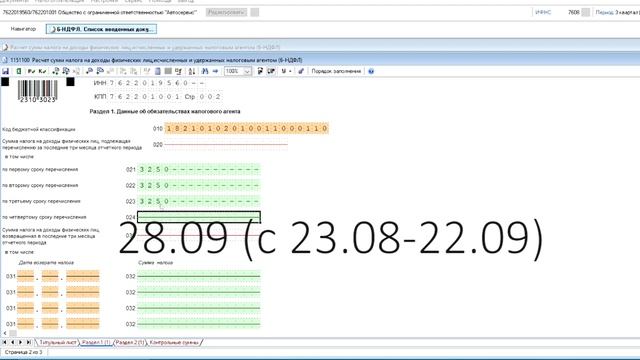This screenshot has height=360, width=640.
Task: Click the horizontal scrollbar left arrow
Action: tap(4, 333)
